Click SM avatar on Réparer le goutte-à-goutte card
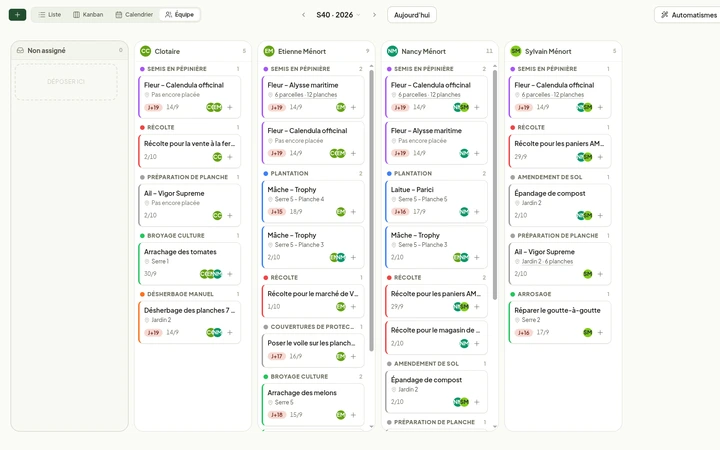The height and width of the screenshot is (450, 720). pos(588,332)
